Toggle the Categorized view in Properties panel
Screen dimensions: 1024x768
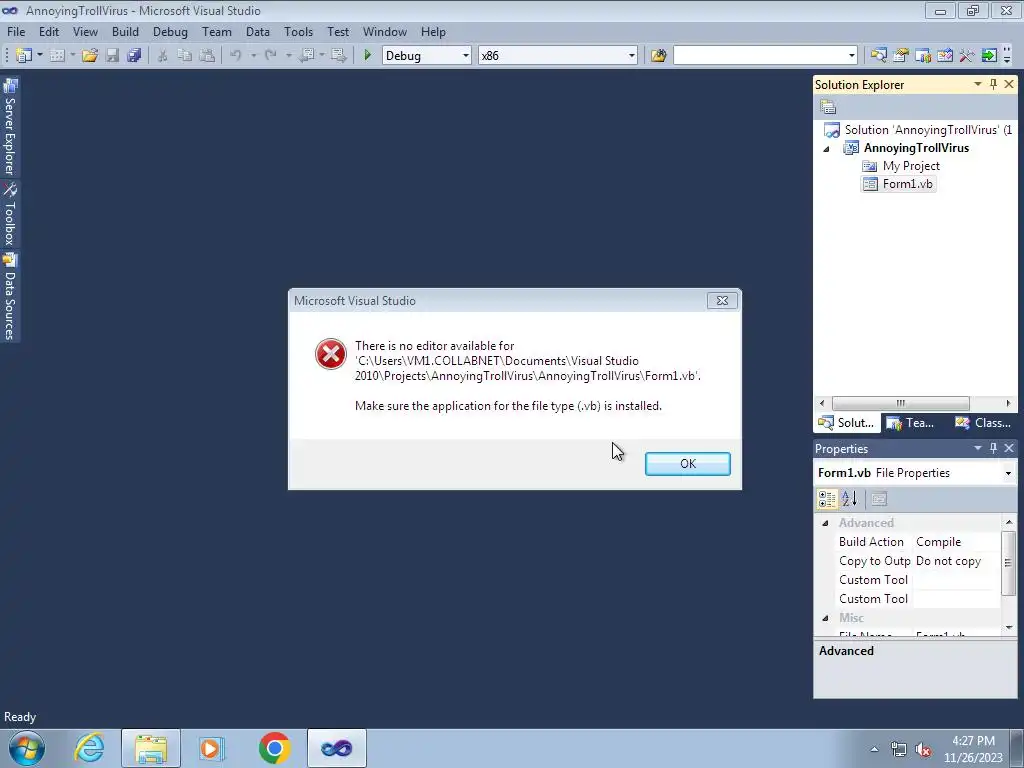[x=827, y=499]
